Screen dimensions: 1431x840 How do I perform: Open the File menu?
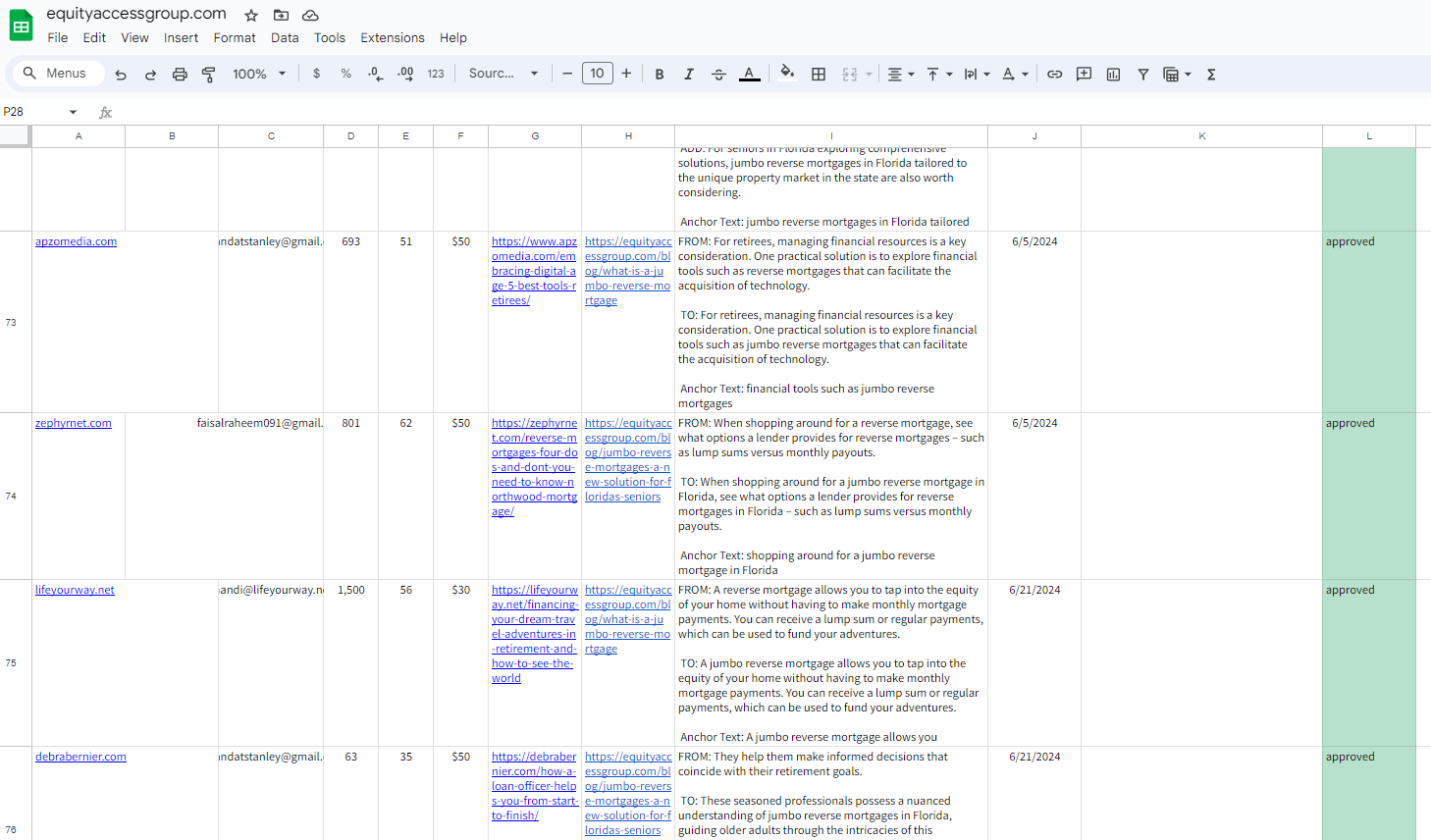[58, 37]
